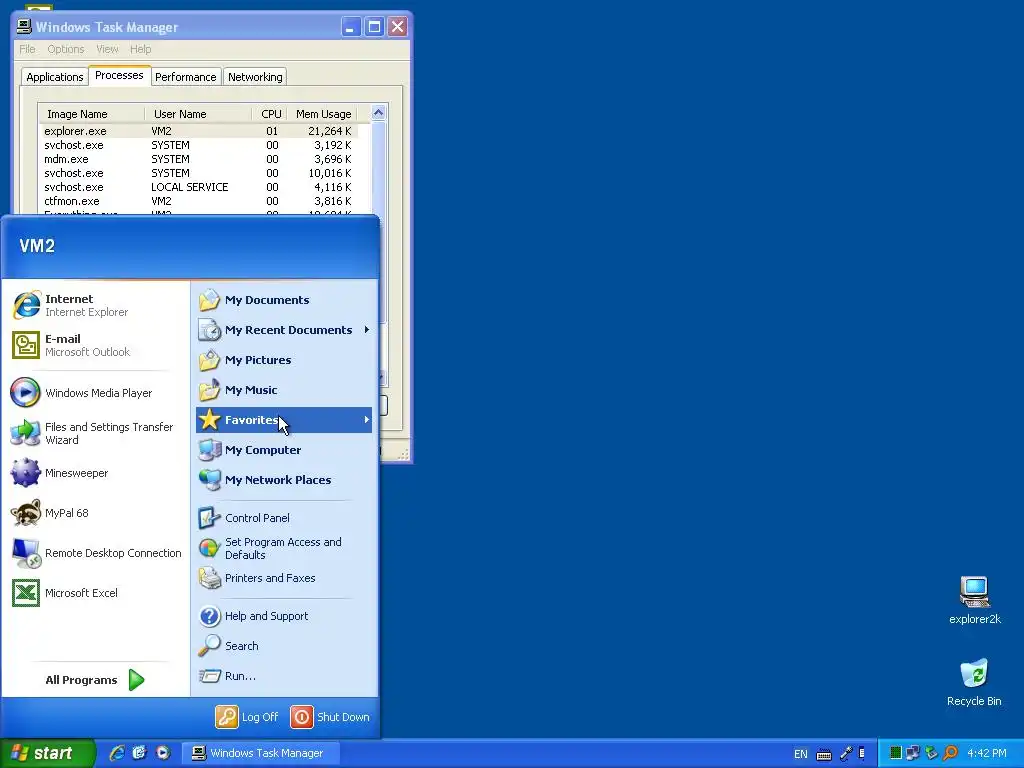Viewport: 1024px width, 768px height.
Task: Click the 4:42 PM clock
Action: coord(987,753)
